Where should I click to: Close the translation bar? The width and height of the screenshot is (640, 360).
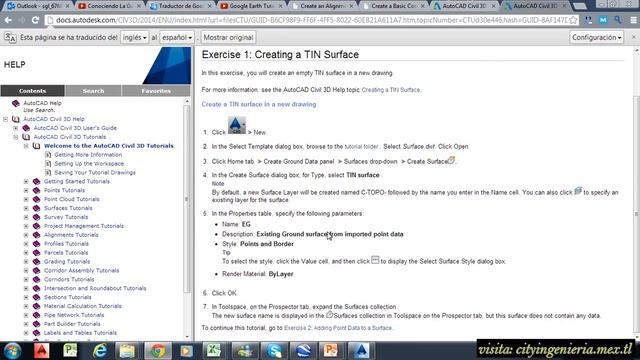(x=633, y=37)
